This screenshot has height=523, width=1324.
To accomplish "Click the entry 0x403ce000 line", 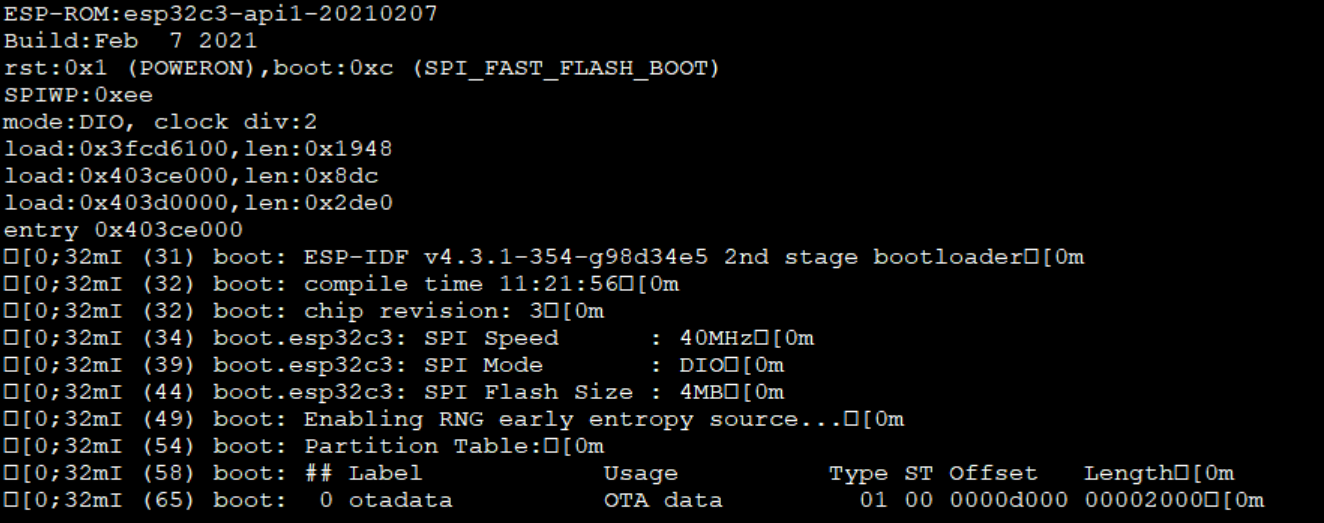I will [123, 231].
